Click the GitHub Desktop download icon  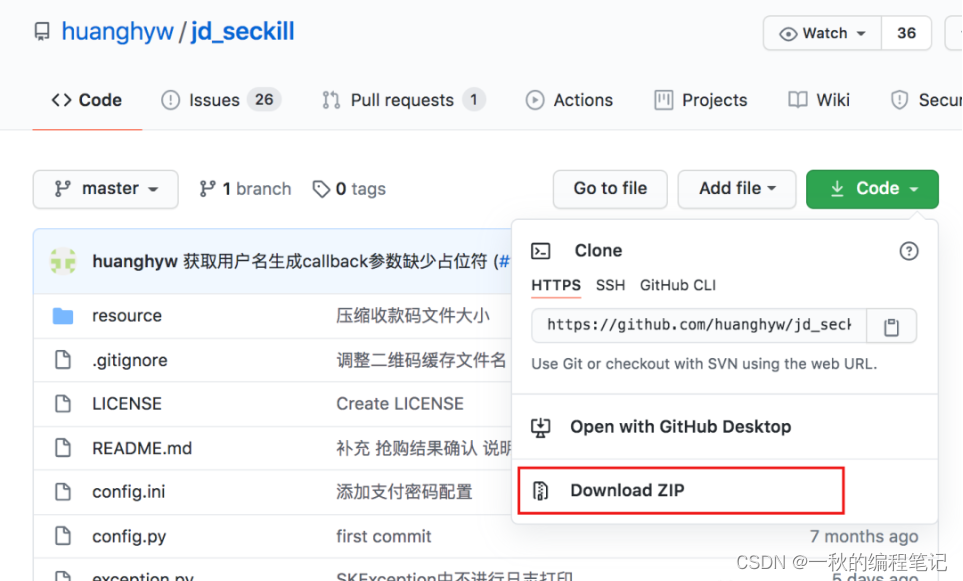pos(540,427)
